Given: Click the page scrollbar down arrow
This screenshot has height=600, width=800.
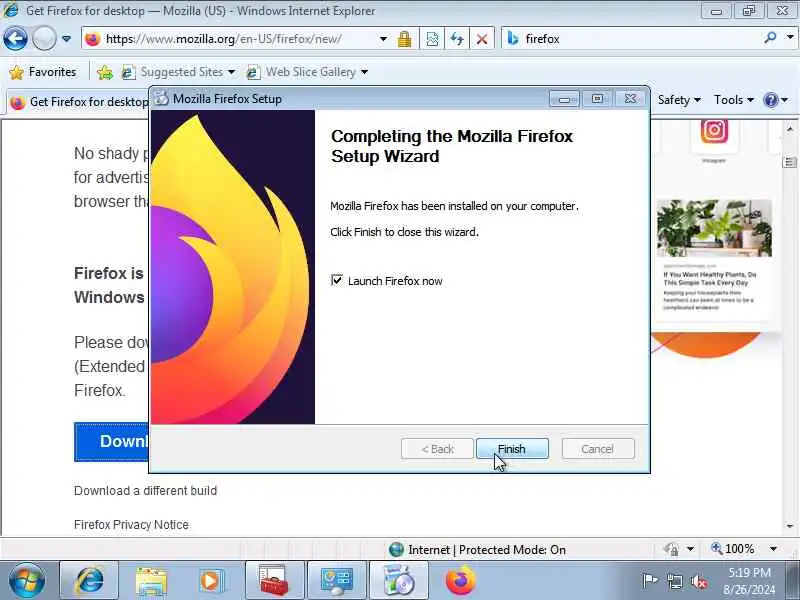Looking at the screenshot, I should (x=790, y=526).
